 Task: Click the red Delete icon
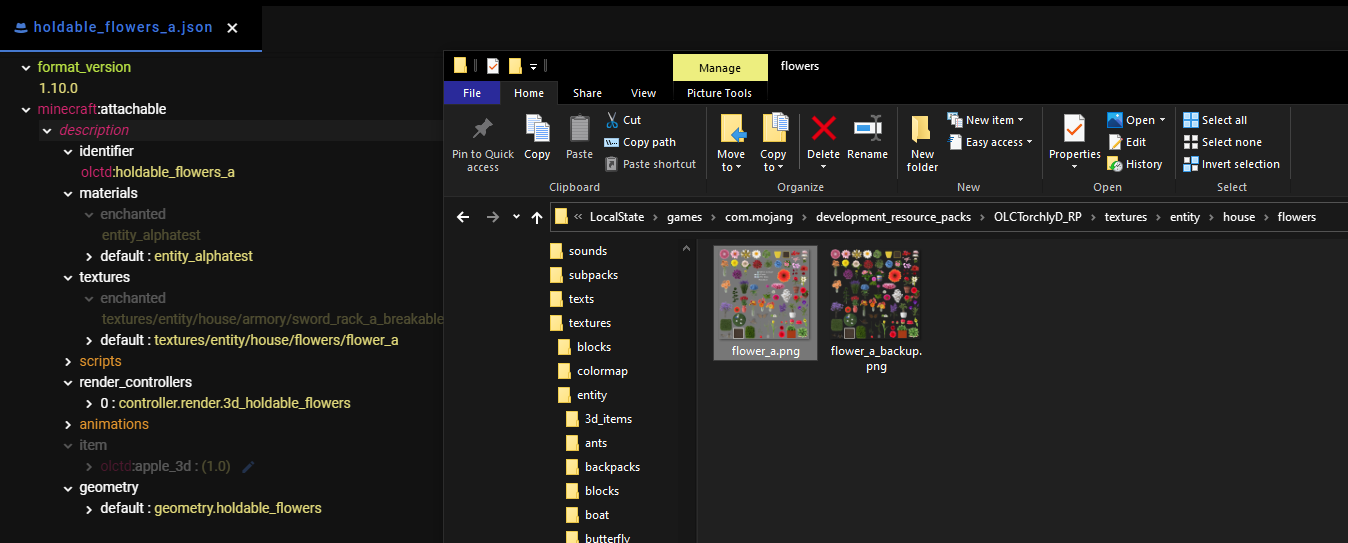[x=823, y=128]
